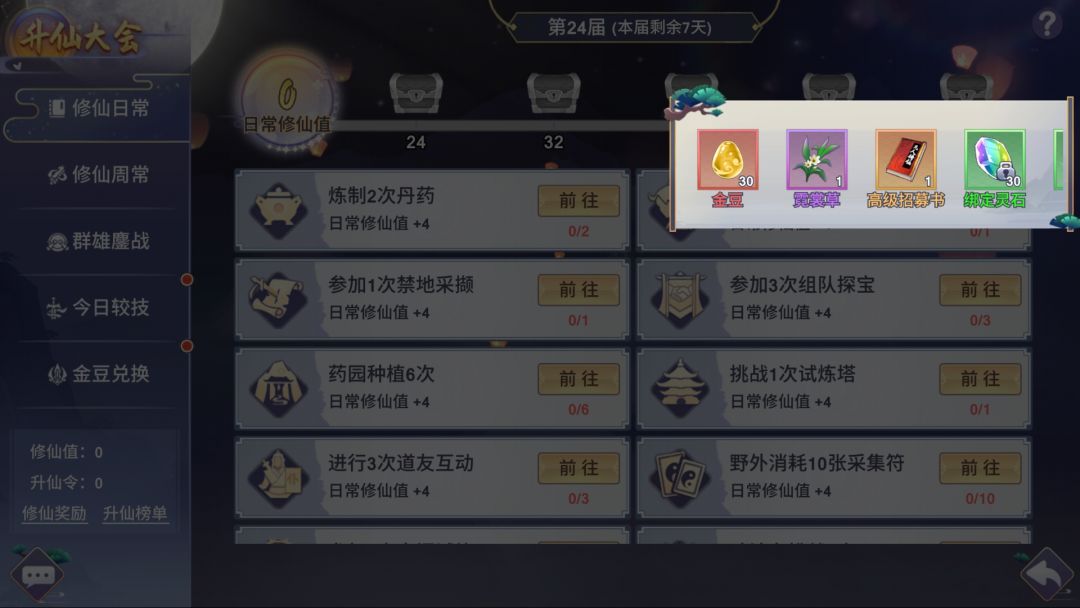Open the chat bubble icon

[38, 575]
